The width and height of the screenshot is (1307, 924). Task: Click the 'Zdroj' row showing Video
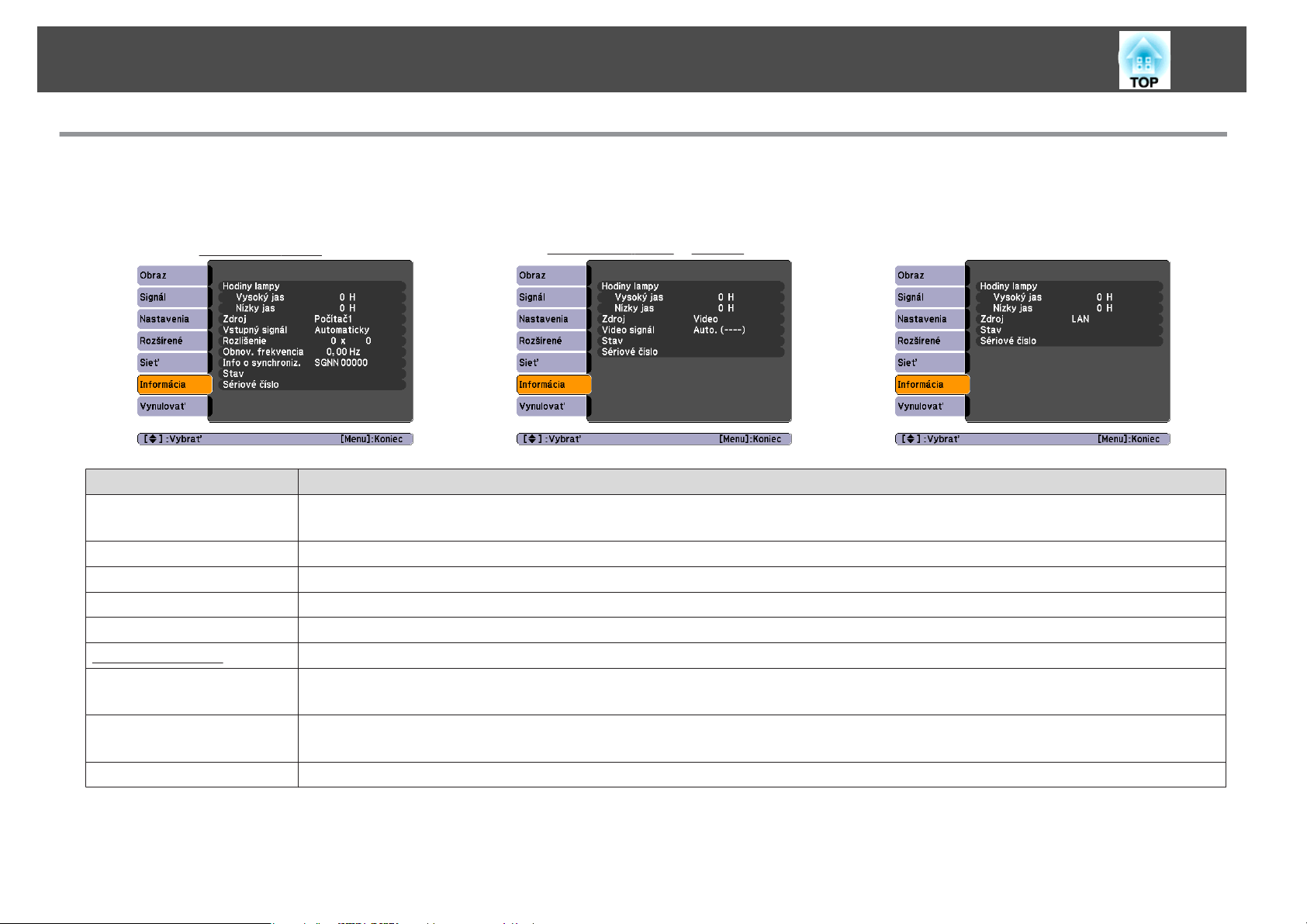(x=690, y=319)
